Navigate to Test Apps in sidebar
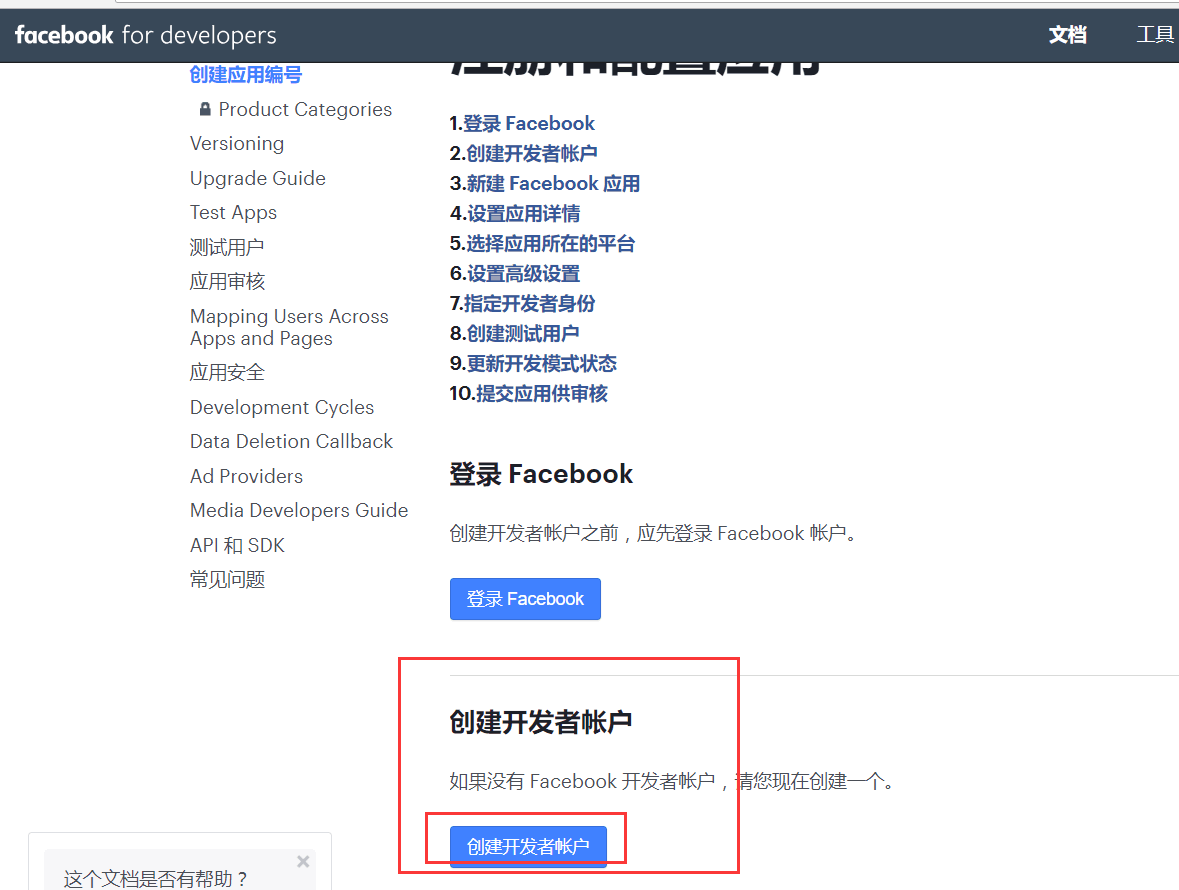The image size is (1179, 890). point(233,213)
